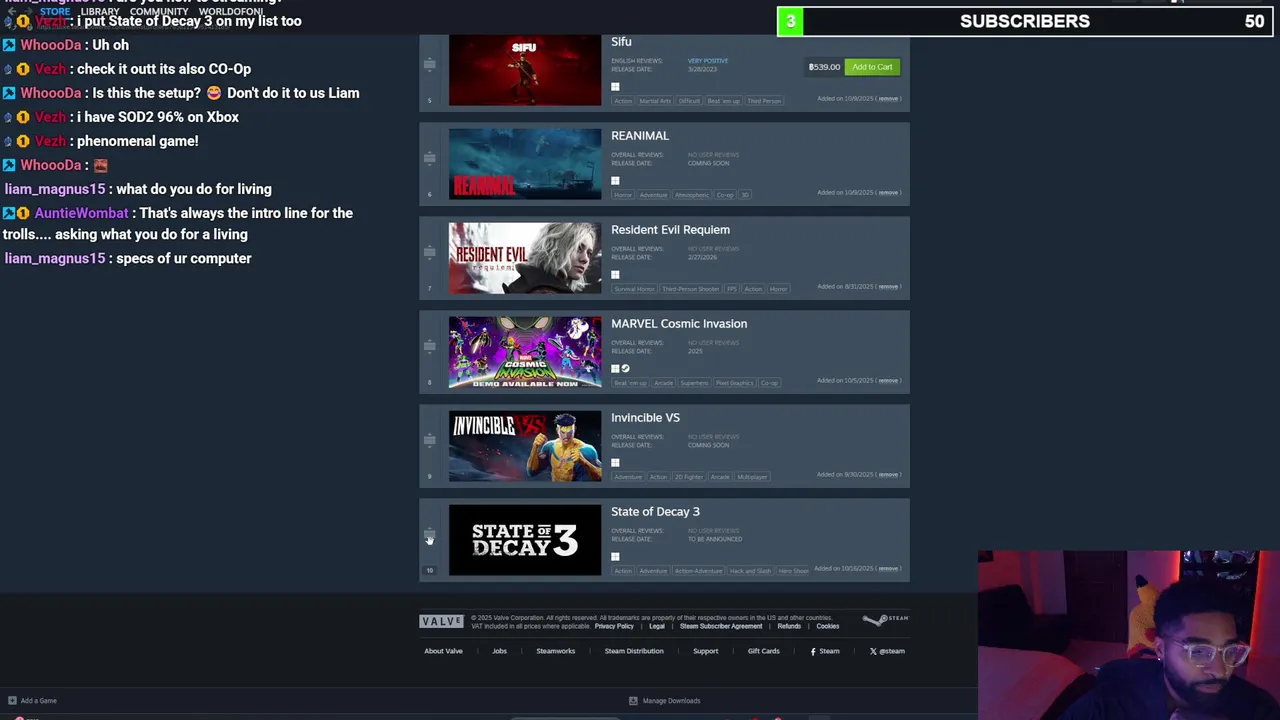Click the Manage Downloads icon

[633, 701]
